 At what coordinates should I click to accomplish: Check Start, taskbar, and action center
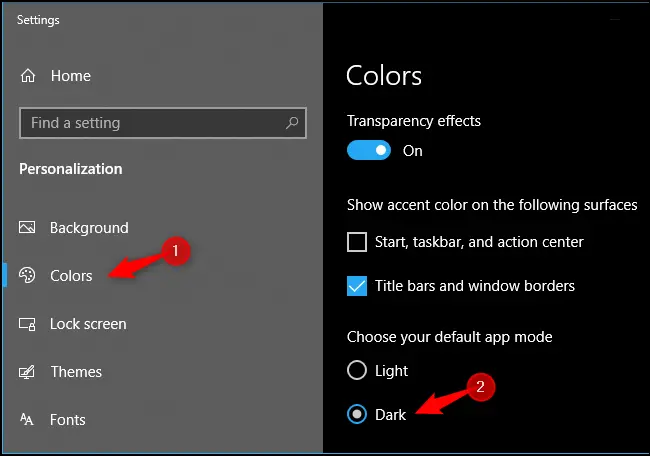click(357, 242)
